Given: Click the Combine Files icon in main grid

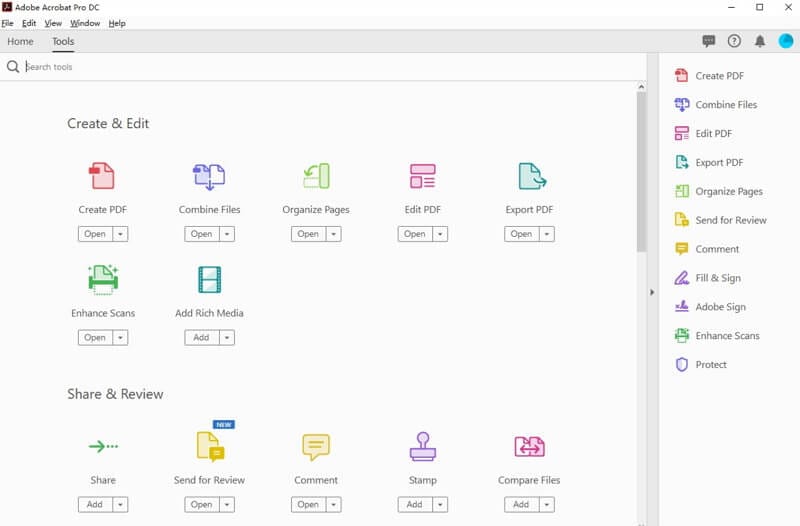Looking at the screenshot, I should coord(209,177).
